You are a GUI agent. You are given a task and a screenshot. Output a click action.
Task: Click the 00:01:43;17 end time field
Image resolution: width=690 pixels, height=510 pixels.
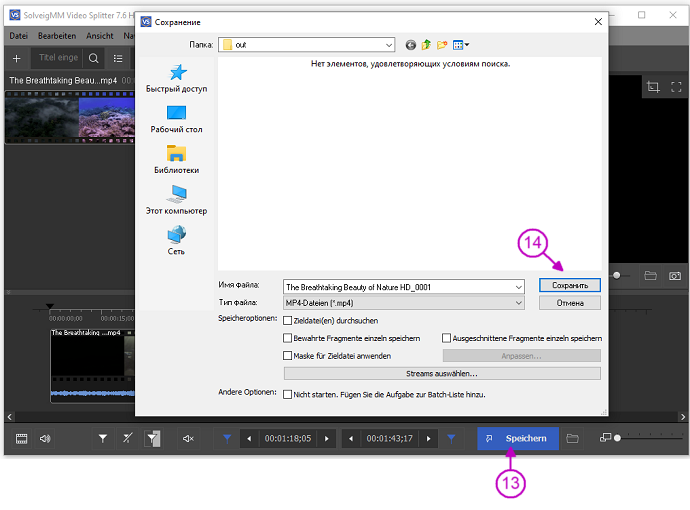pos(390,438)
